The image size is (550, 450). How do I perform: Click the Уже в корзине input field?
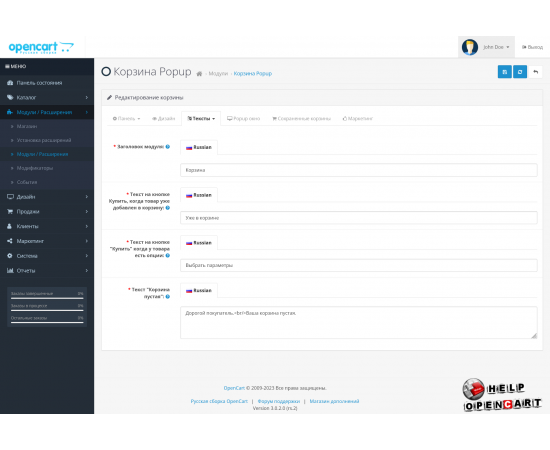pos(358,218)
